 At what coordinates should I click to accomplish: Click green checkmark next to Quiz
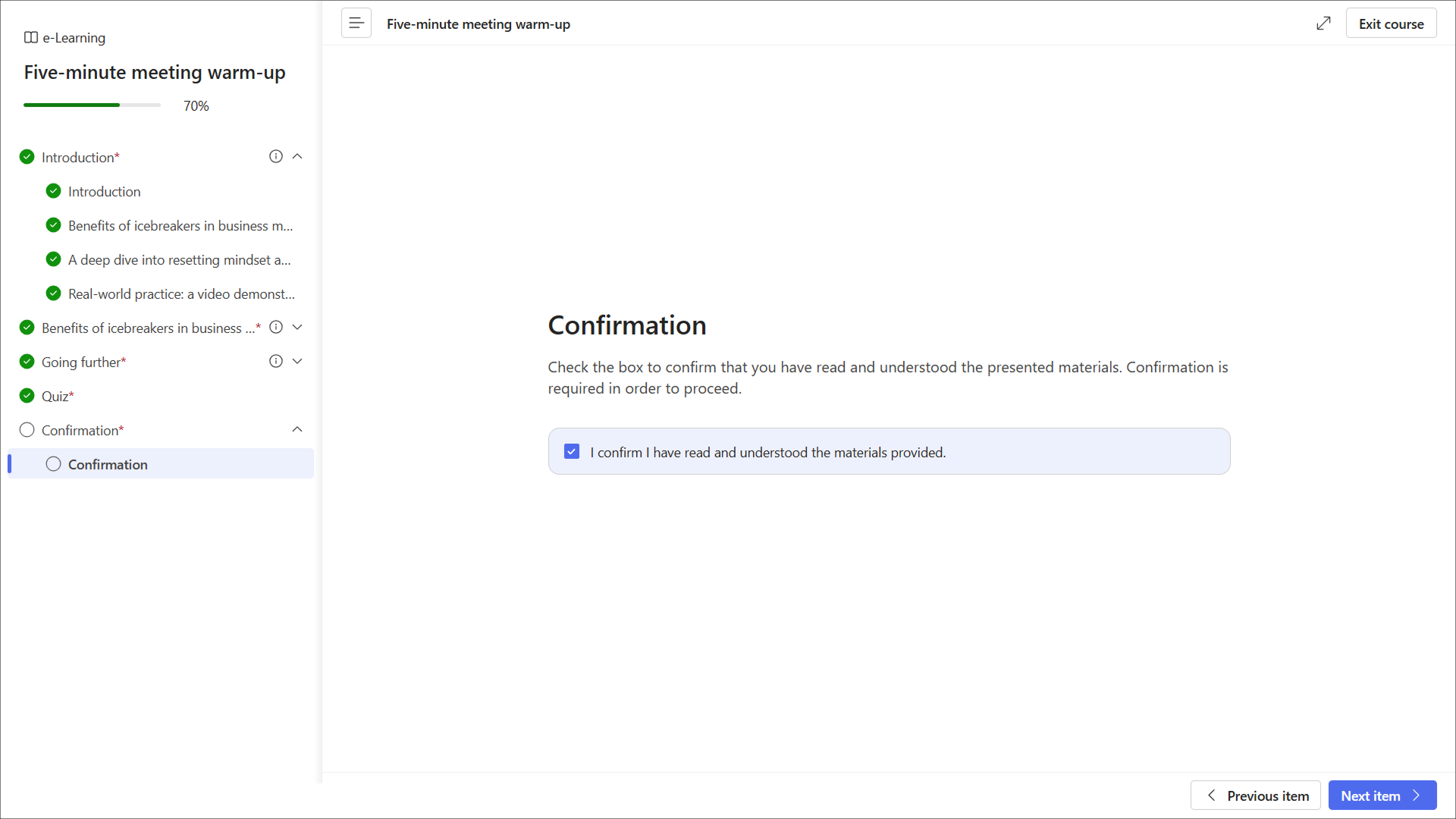27,395
